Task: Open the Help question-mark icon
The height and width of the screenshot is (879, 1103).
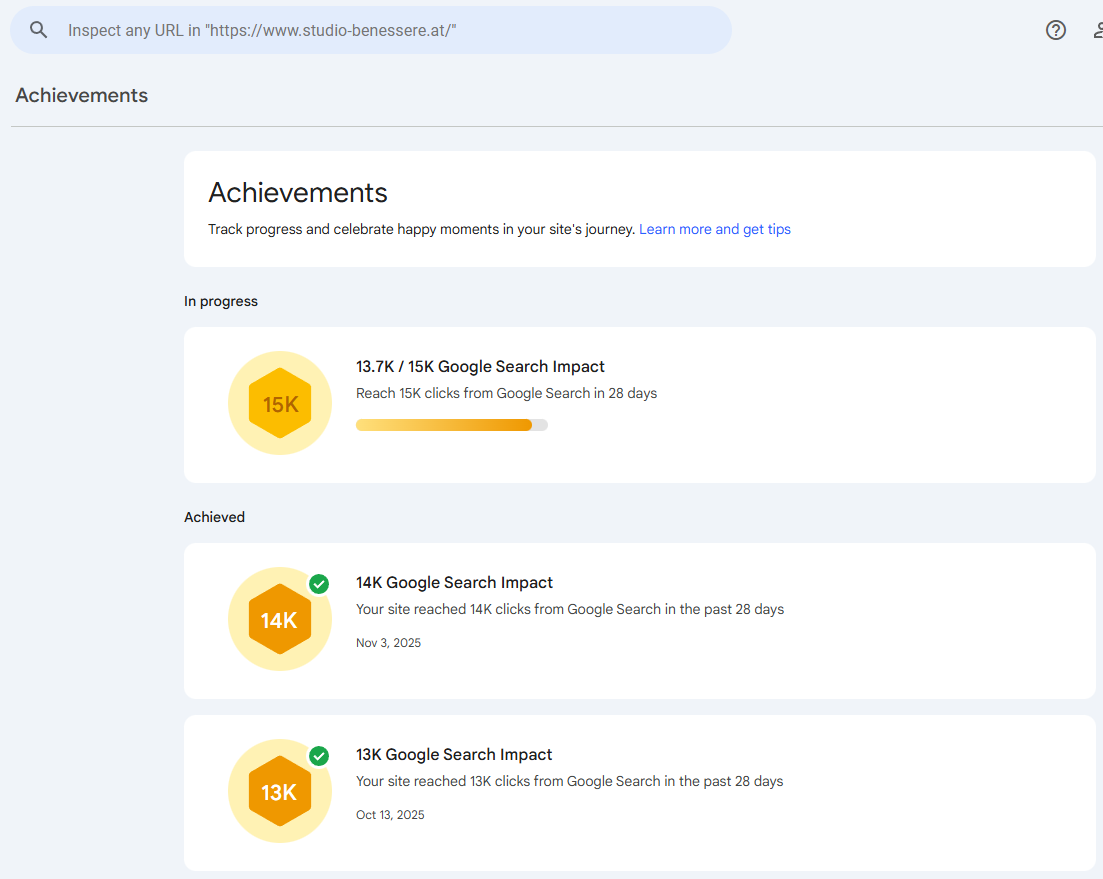Action: [1055, 30]
